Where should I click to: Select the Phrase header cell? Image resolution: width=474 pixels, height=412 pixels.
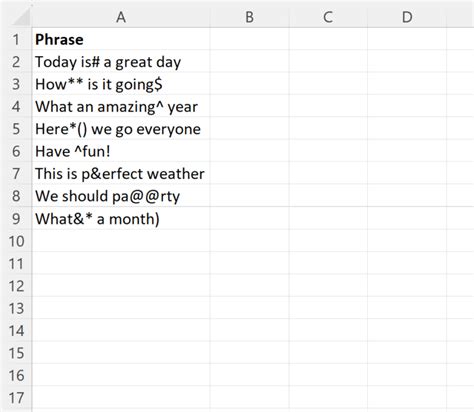(x=121, y=39)
